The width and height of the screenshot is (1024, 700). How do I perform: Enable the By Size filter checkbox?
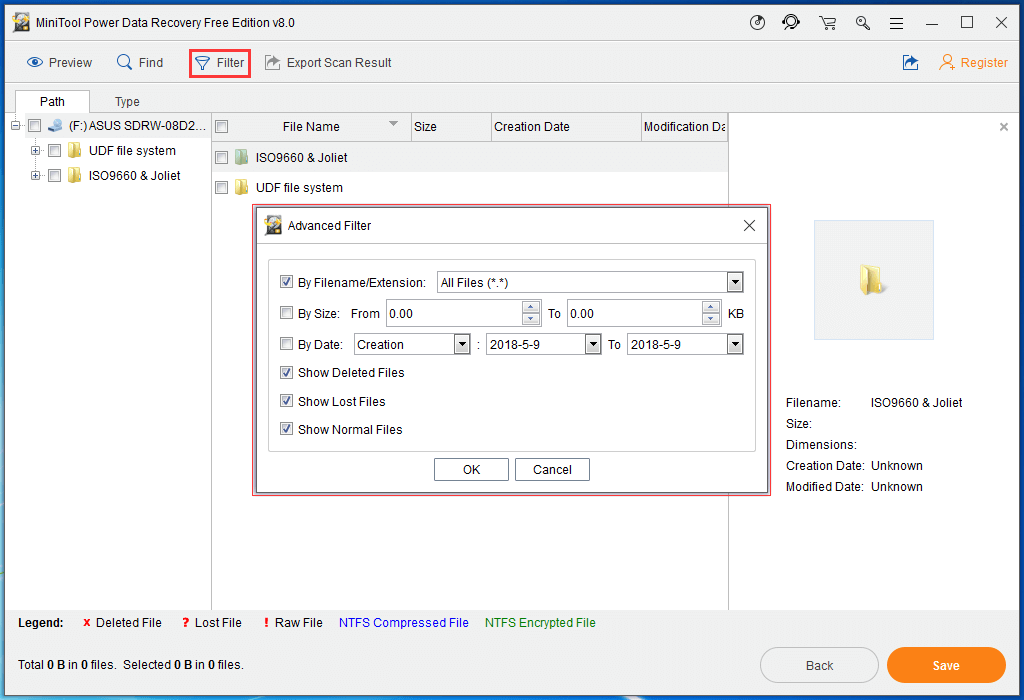click(287, 313)
